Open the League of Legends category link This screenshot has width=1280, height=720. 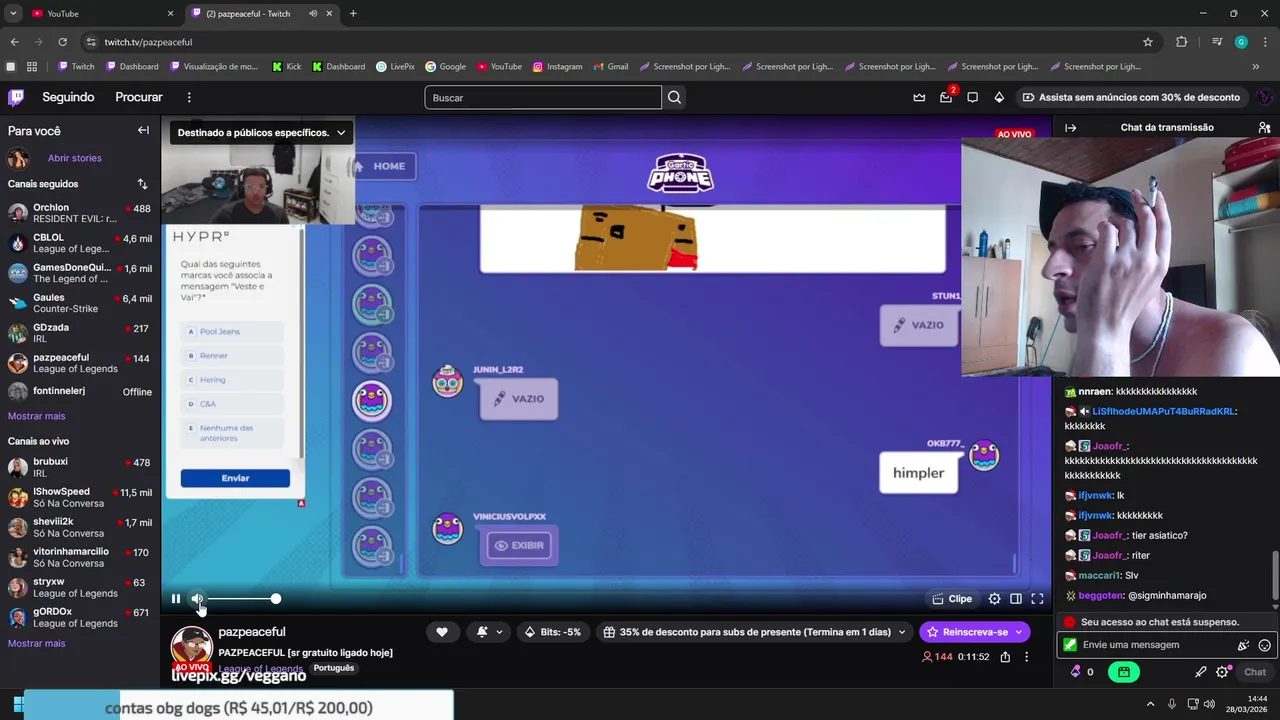pyautogui.click(x=260, y=668)
